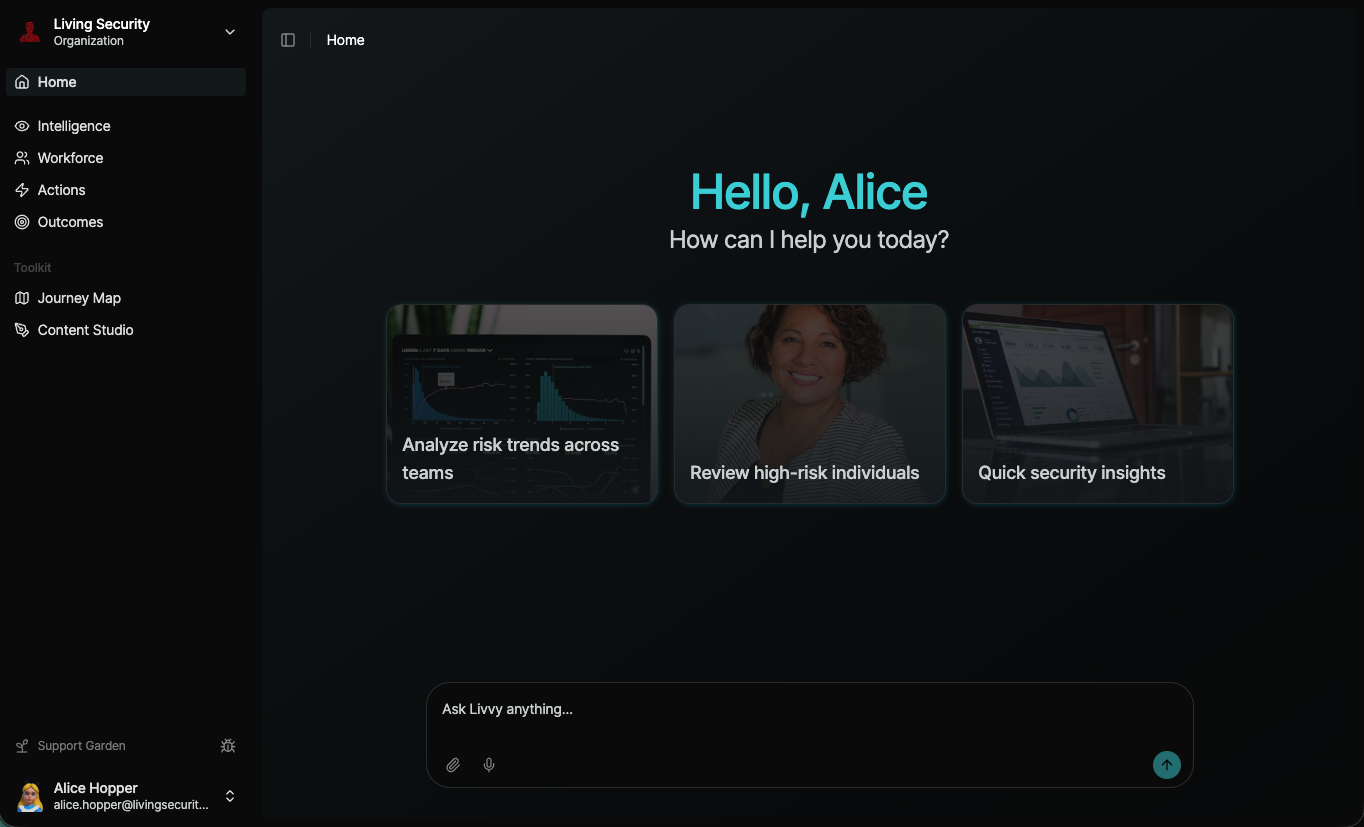The image size is (1364, 827).
Task: Go to the Outcomes page
Action: click(x=70, y=222)
